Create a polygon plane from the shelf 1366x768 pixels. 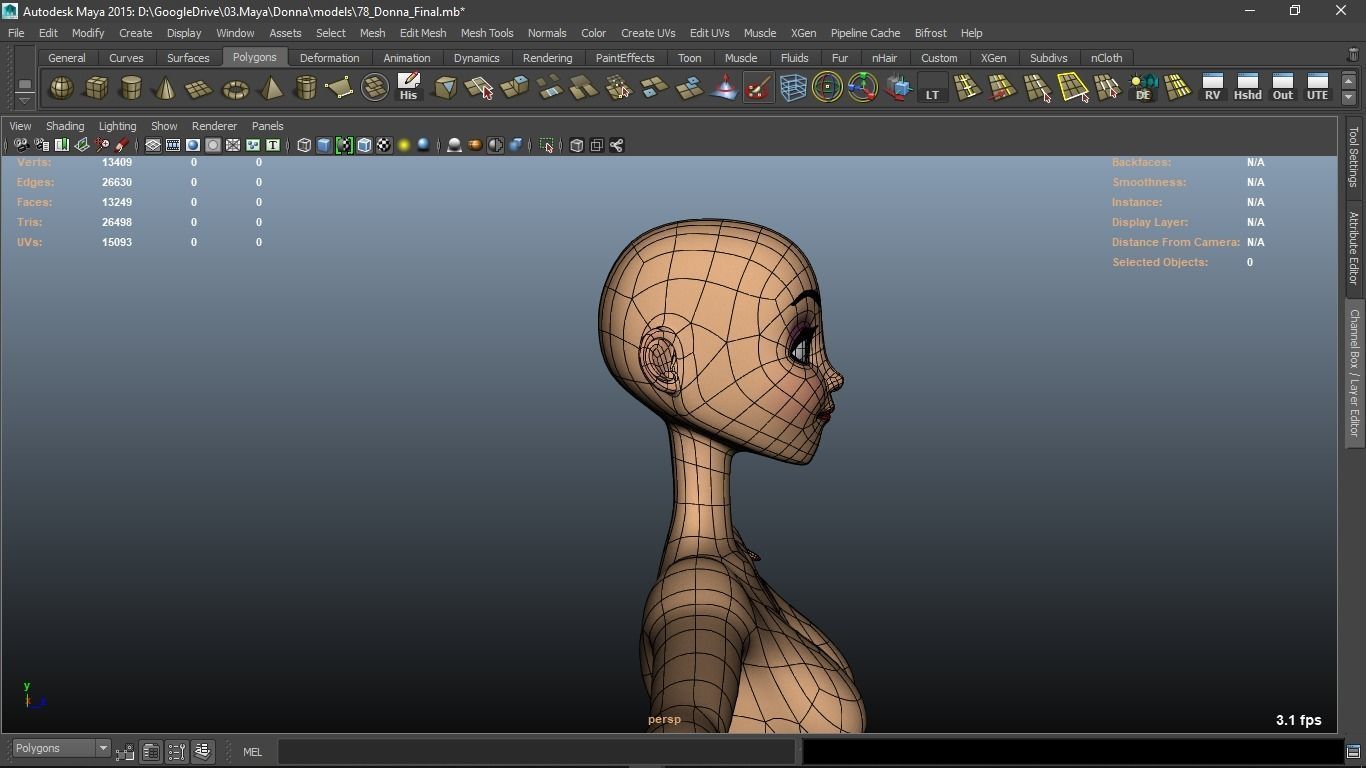(200, 88)
